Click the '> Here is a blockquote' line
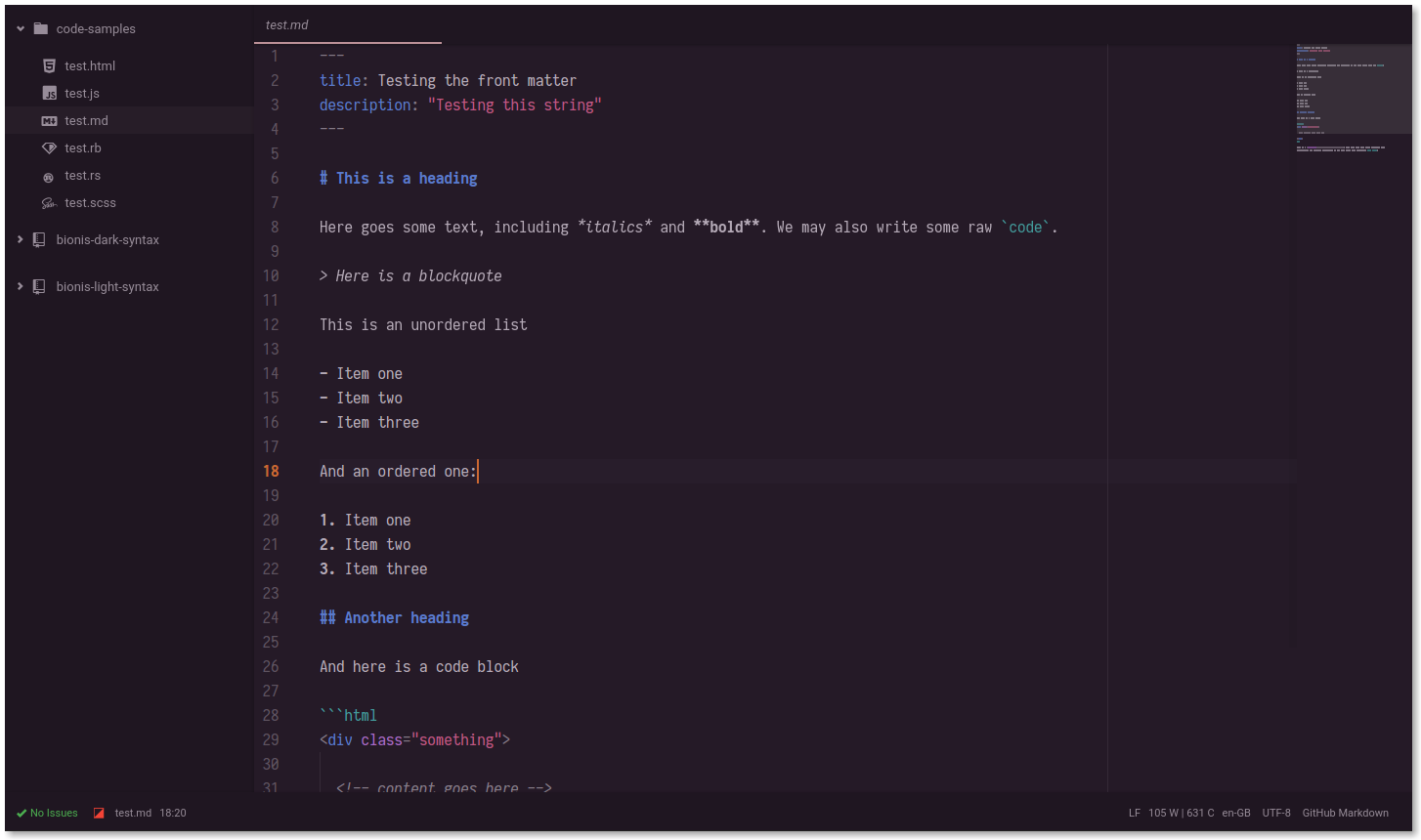The height and width of the screenshot is (840, 1421). tap(410, 275)
